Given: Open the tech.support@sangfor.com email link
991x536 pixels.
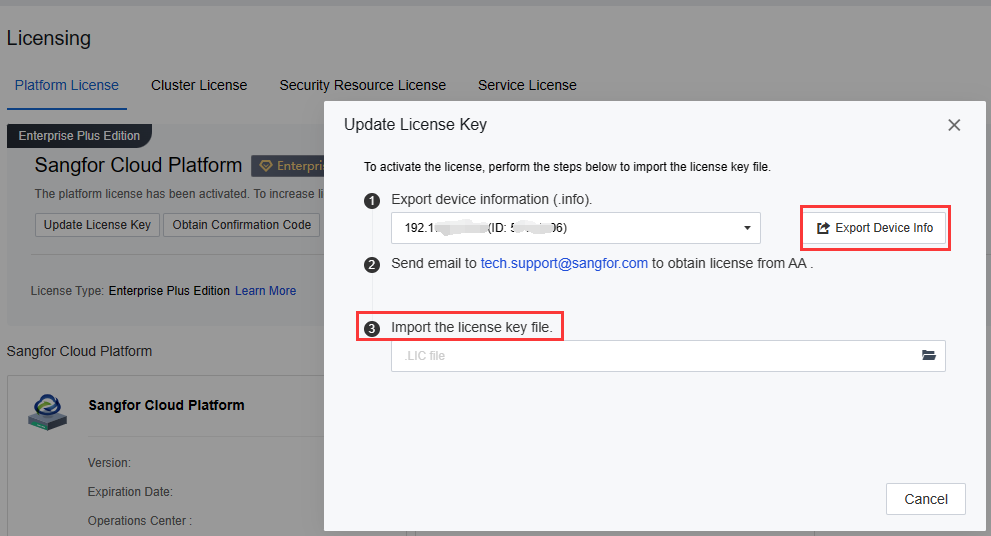Looking at the screenshot, I should pos(564,264).
